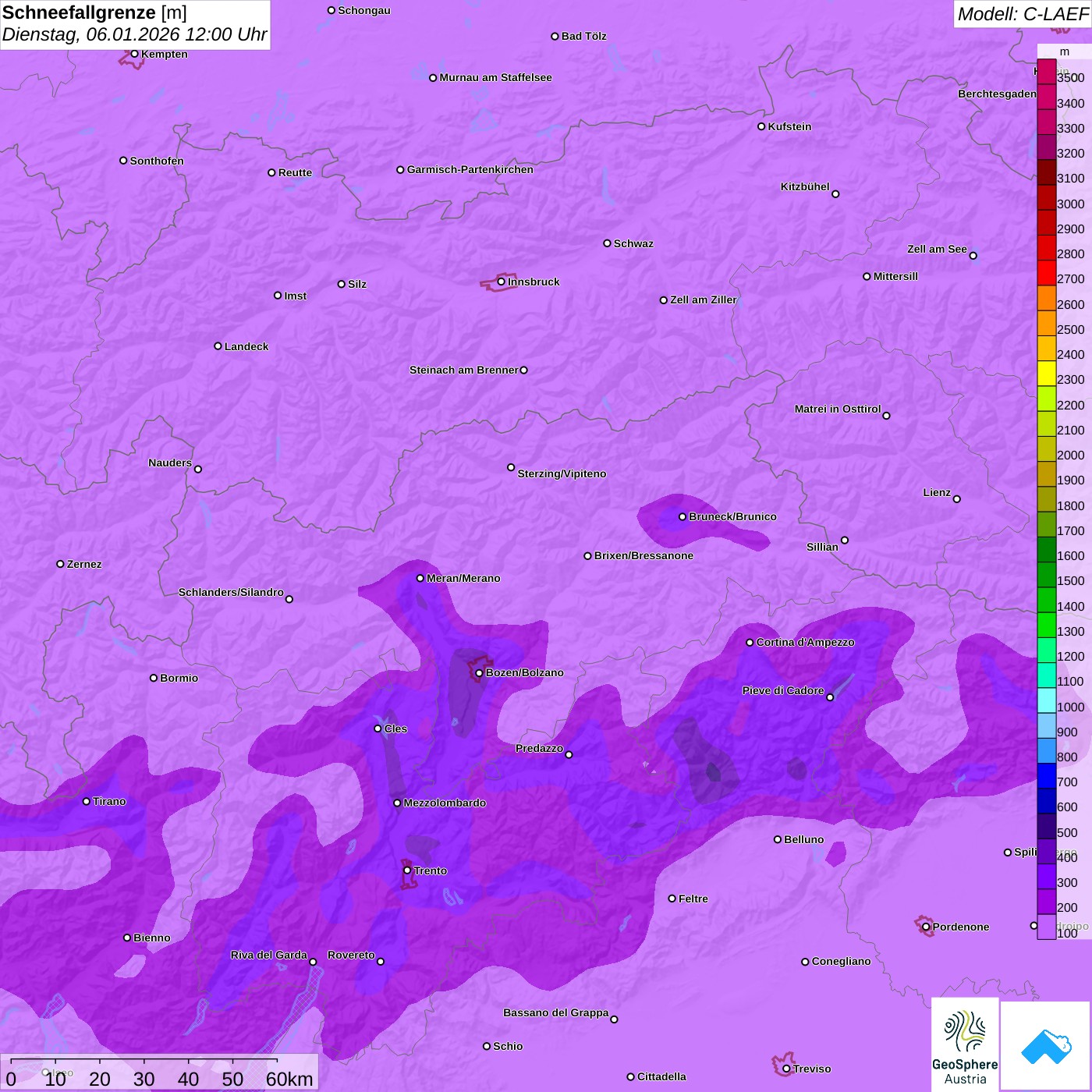1092x1092 pixels.
Task: Click the Brixen/Bressanone label
Action: pyautogui.click(x=643, y=555)
